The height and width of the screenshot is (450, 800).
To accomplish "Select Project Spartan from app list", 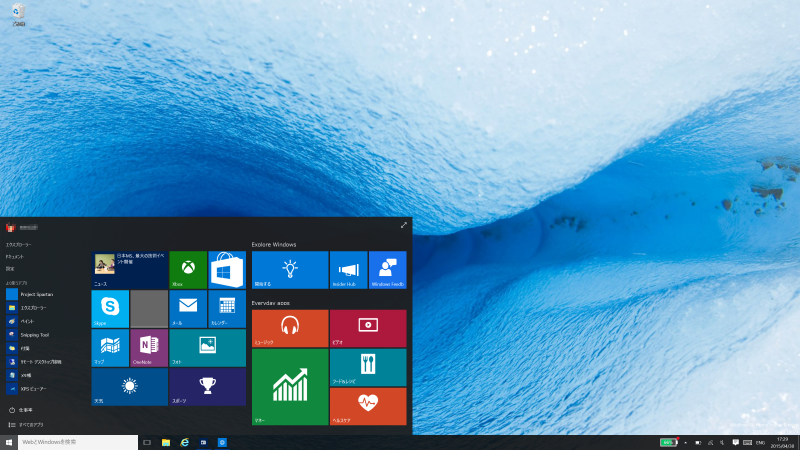I will pos(36,294).
